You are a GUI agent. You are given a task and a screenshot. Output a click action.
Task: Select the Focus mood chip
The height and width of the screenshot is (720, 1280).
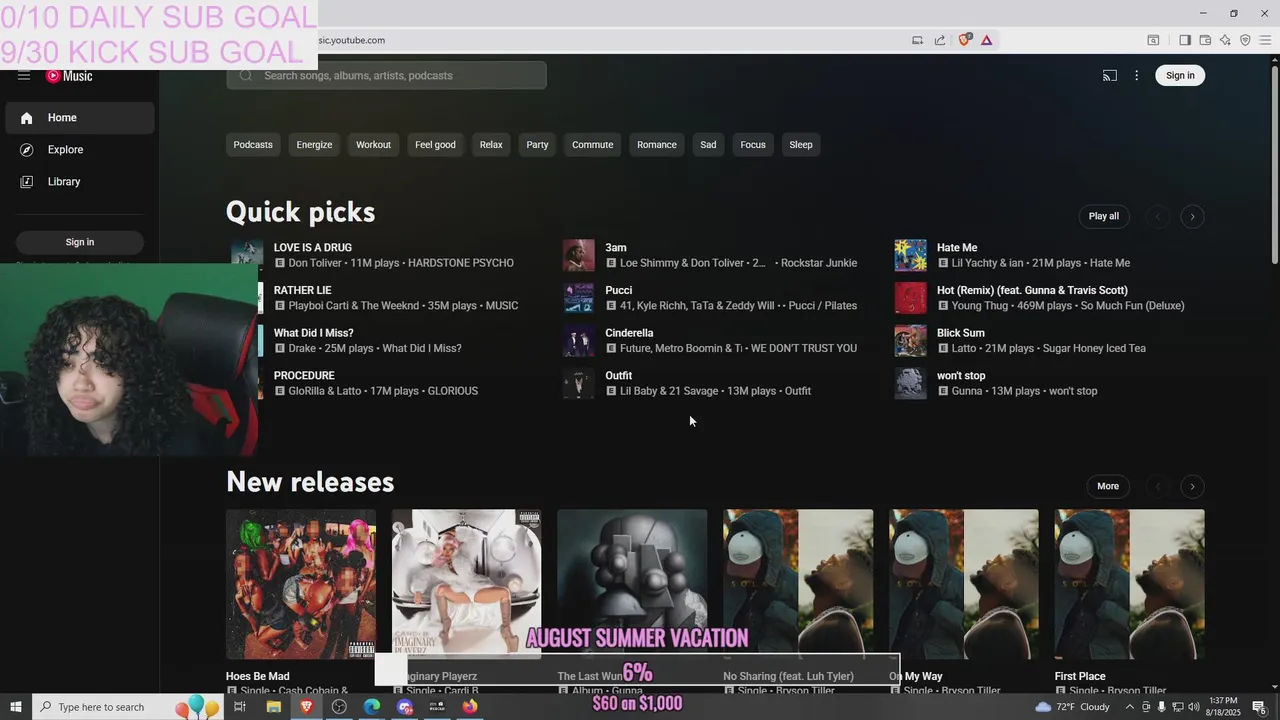click(753, 145)
